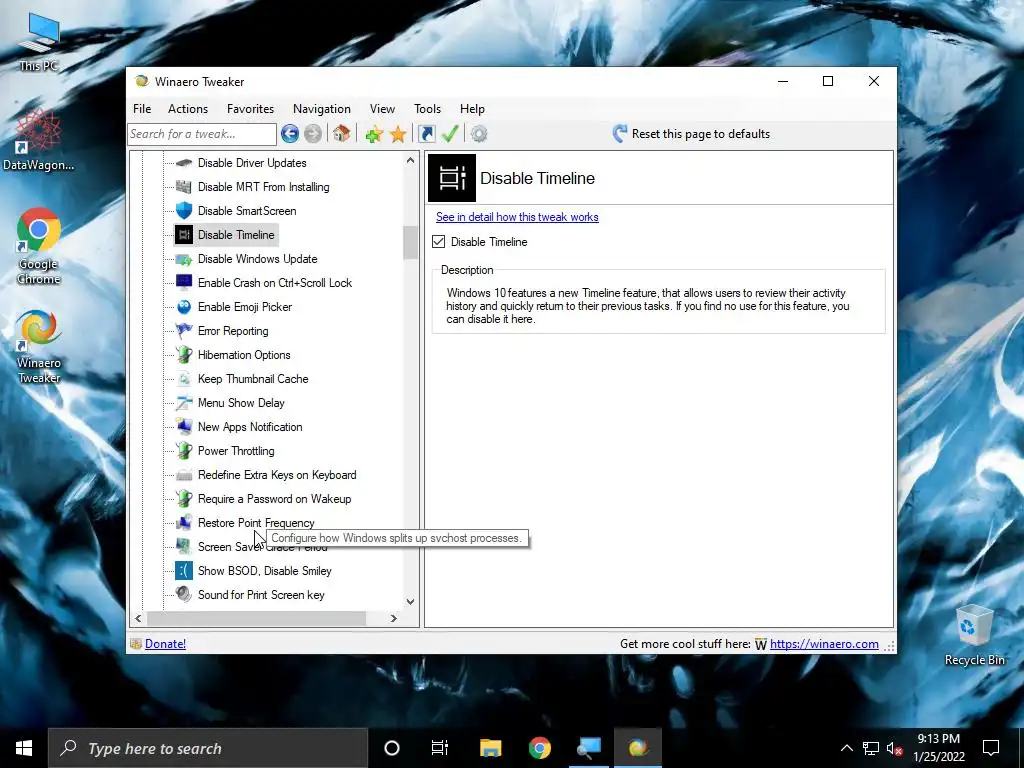Click the Disable MRT From Installing icon
This screenshot has width=1024, height=768.
tap(184, 187)
